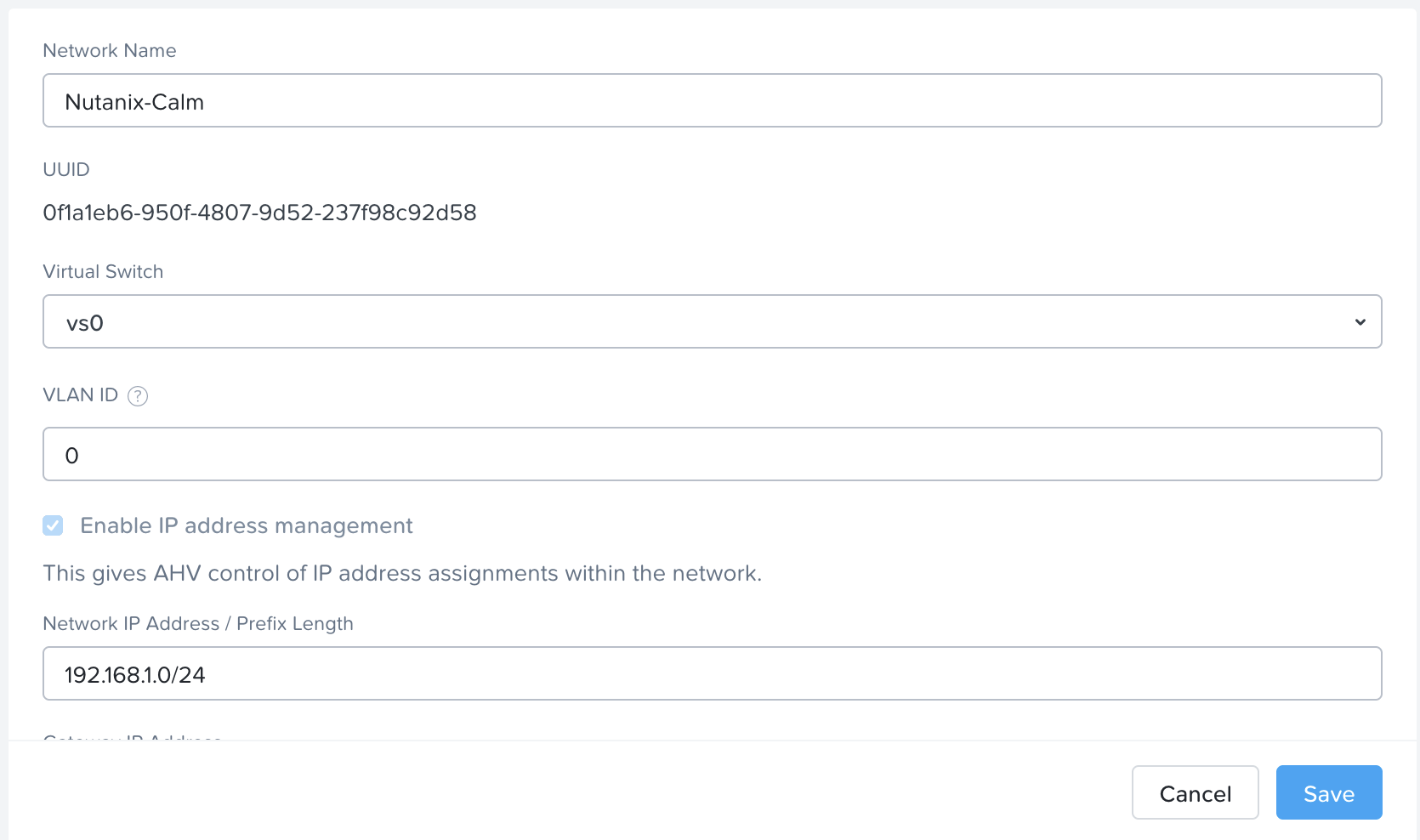Screen dimensions: 1420x840
Task: Click the chevron arrow in the Virtual Switch box
Action: 1360,322
